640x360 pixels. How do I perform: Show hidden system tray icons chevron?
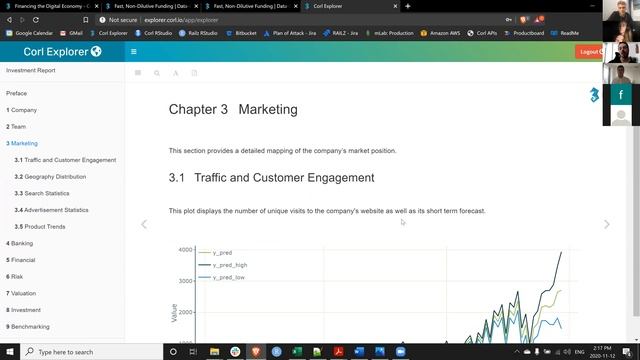517,352
